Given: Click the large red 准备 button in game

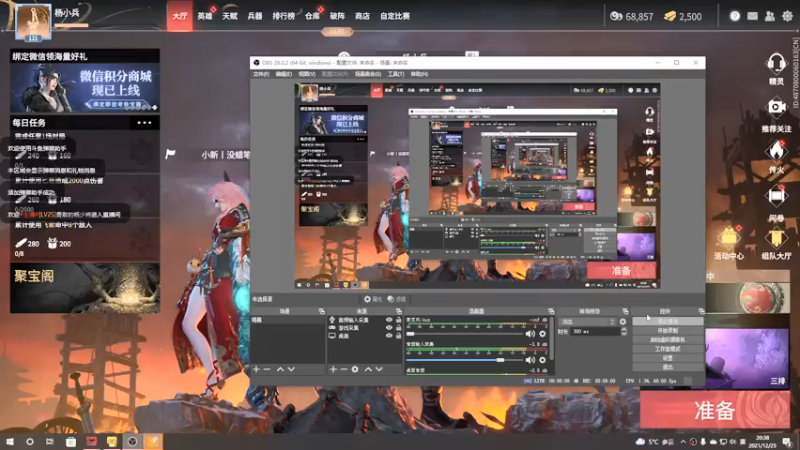Looking at the screenshot, I should [x=715, y=410].
